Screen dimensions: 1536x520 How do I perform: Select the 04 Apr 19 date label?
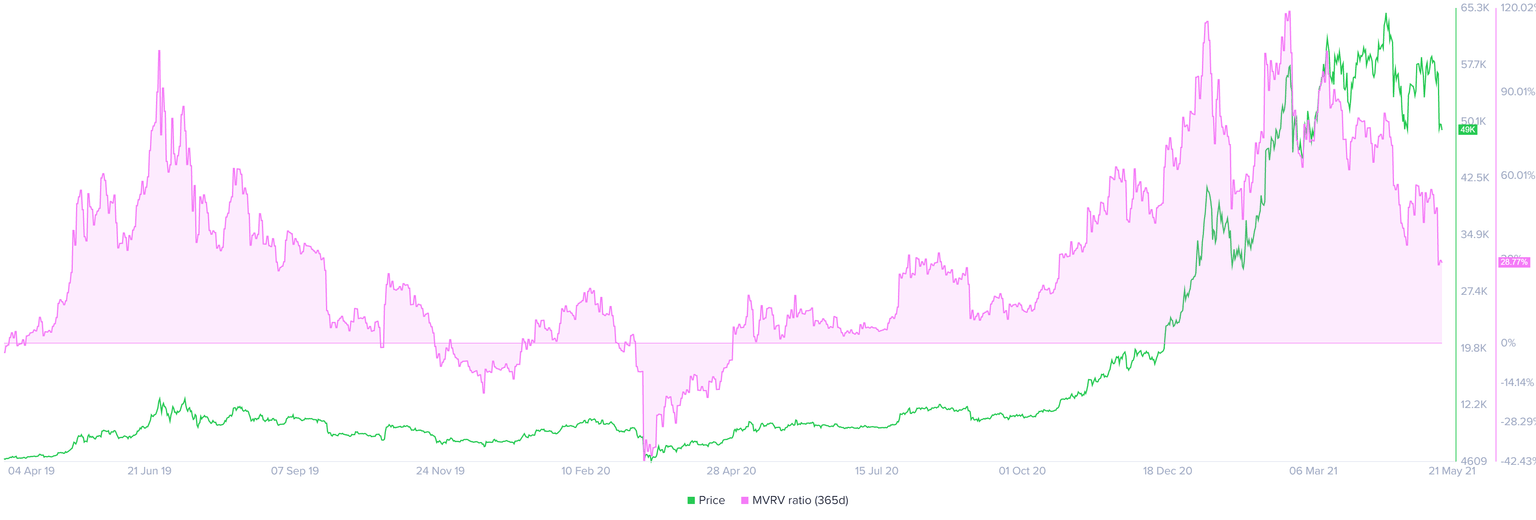click(x=32, y=469)
